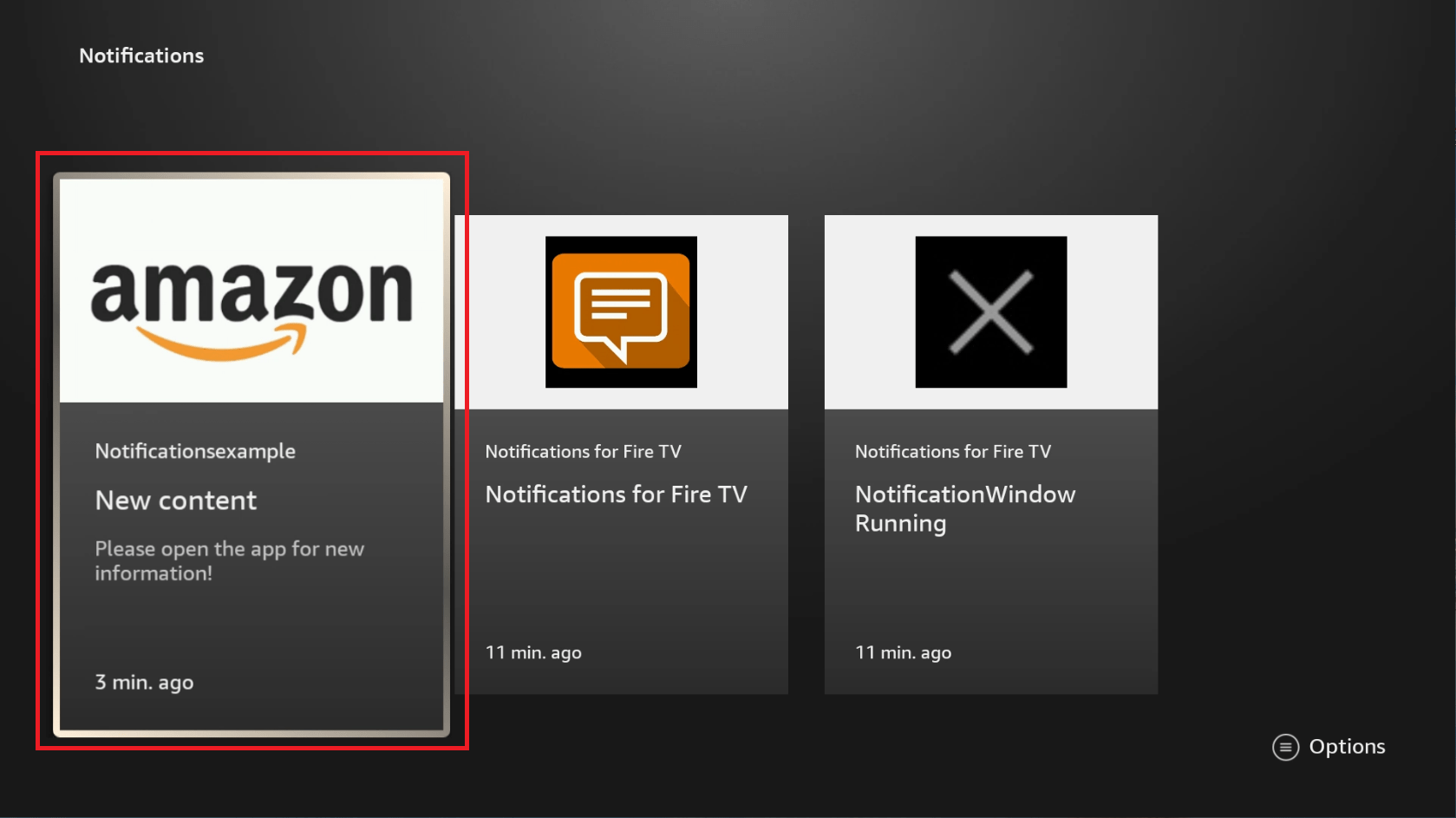Select the Notificationsexample app label
Image resolution: width=1456 pixels, height=818 pixels.
pos(195,451)
